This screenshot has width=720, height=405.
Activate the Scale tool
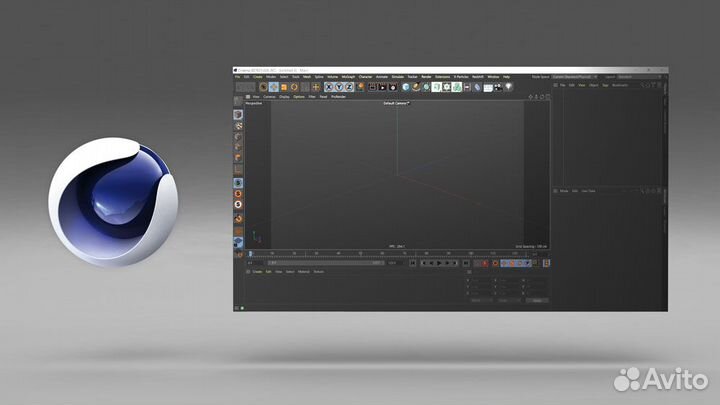(x=284, y=87)
